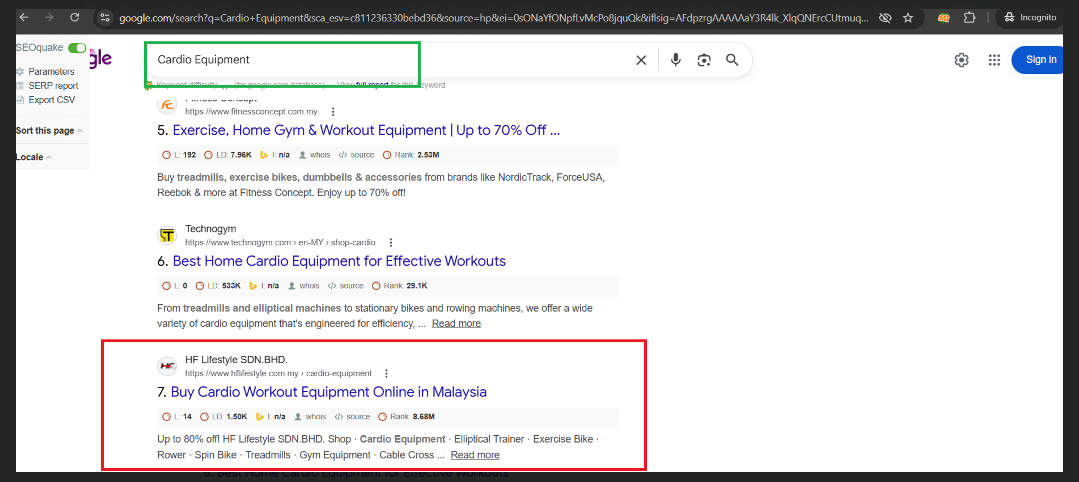The image size is (1079, 482).
Task: Select SERP report in SEOquake panel
Action: coord(53,86)
